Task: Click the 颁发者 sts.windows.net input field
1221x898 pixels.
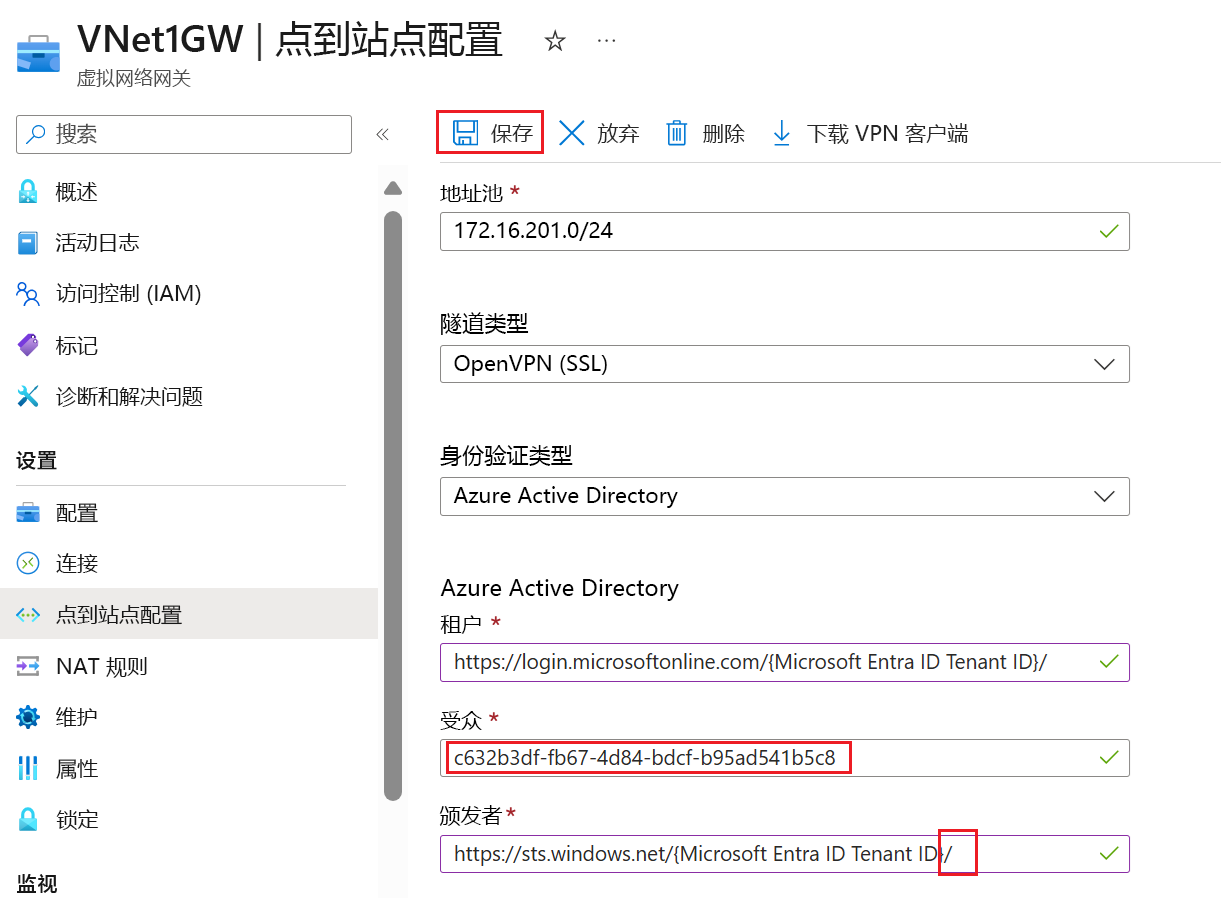Action: coord(785,854)
